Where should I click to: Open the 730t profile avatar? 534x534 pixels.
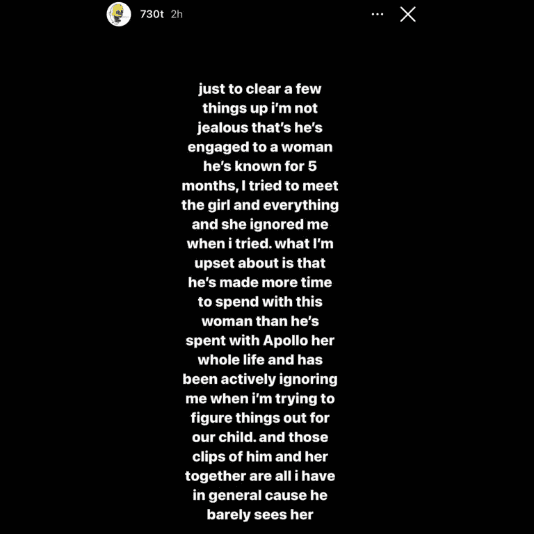coord(119,14)
